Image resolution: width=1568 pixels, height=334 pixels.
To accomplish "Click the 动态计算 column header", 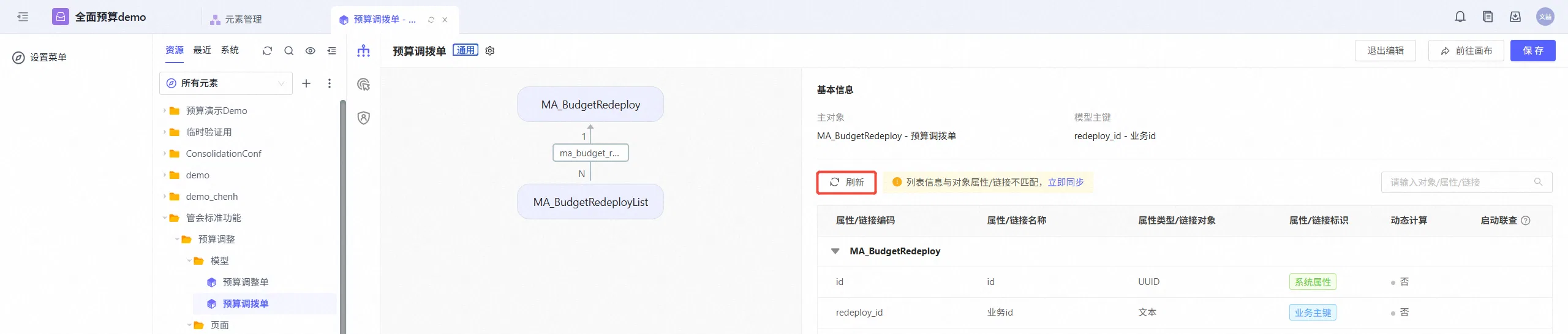I will pyautogui.click(x=1409, y=221).
